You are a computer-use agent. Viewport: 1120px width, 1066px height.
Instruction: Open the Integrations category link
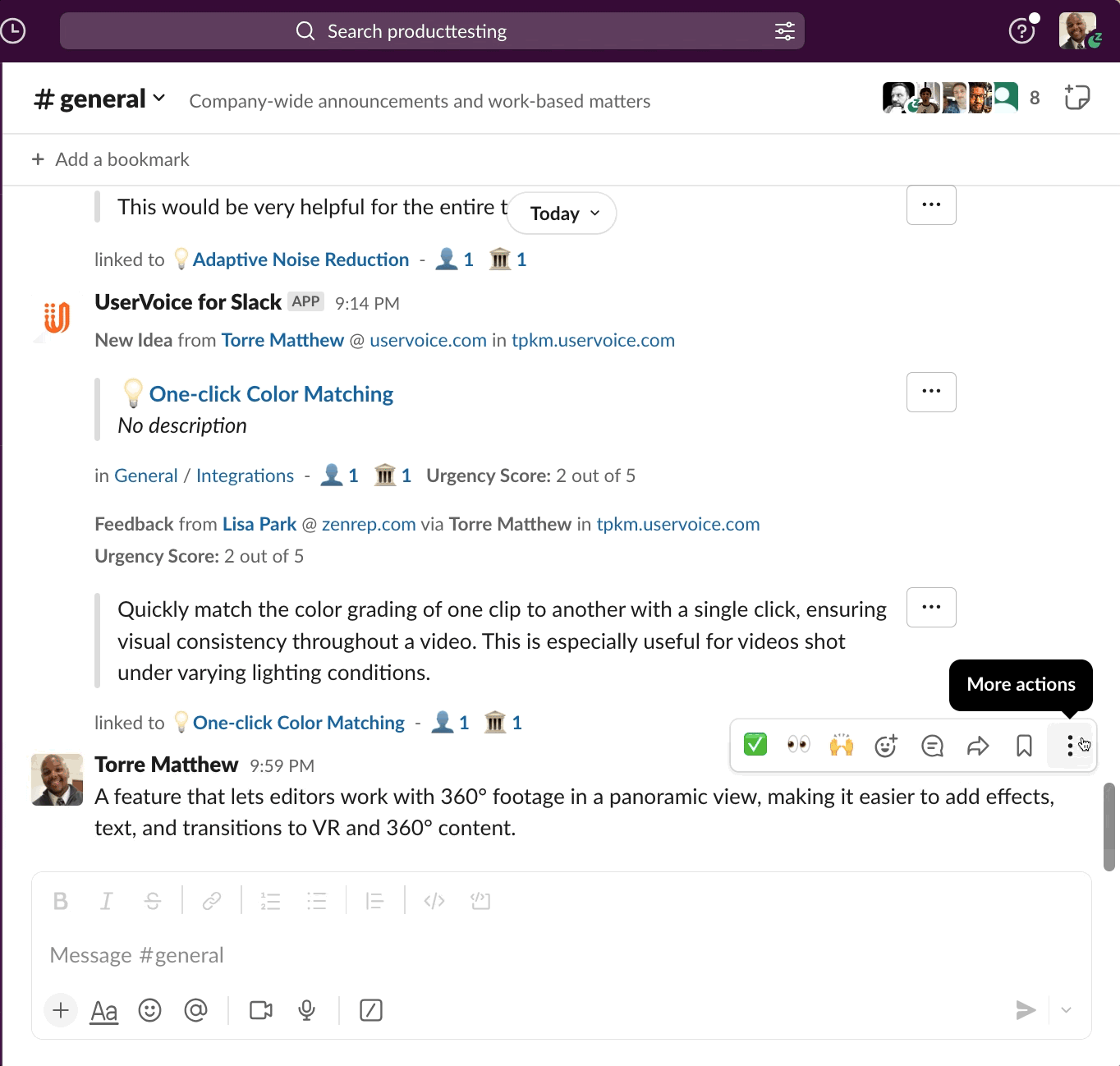point(245,476)
